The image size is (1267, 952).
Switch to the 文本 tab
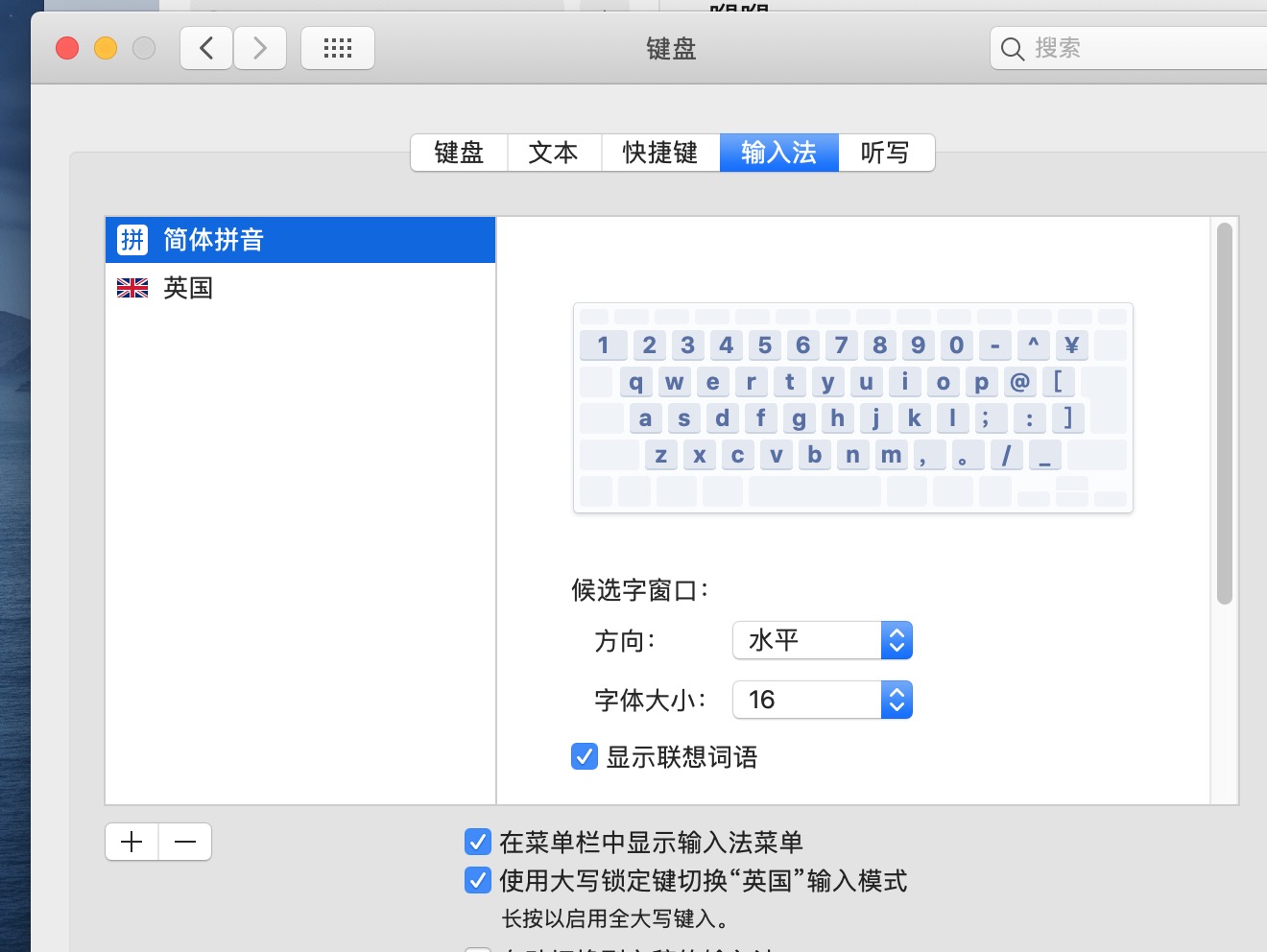point(554,153)
